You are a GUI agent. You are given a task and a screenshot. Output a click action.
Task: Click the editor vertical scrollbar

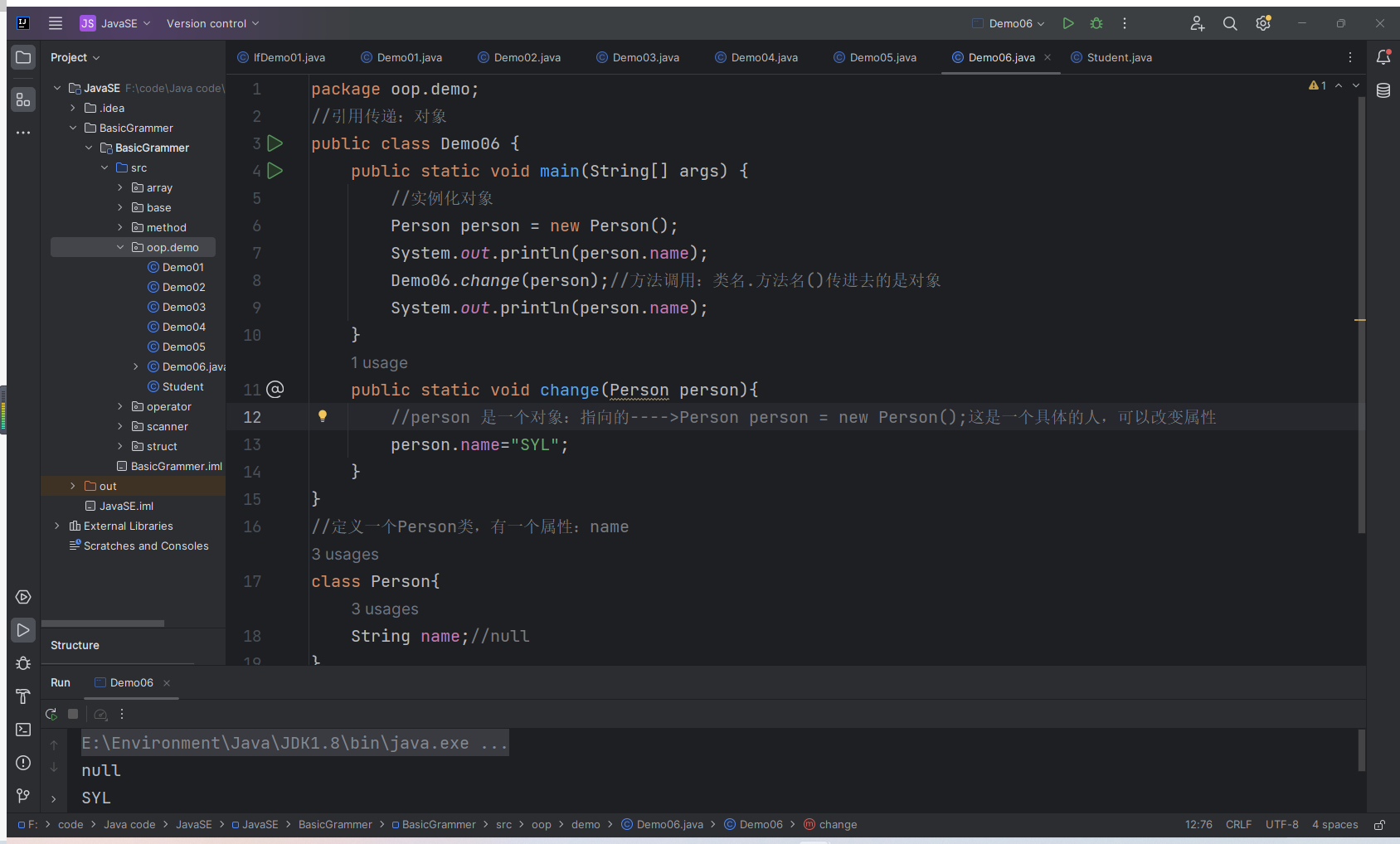coord(1361,315)
